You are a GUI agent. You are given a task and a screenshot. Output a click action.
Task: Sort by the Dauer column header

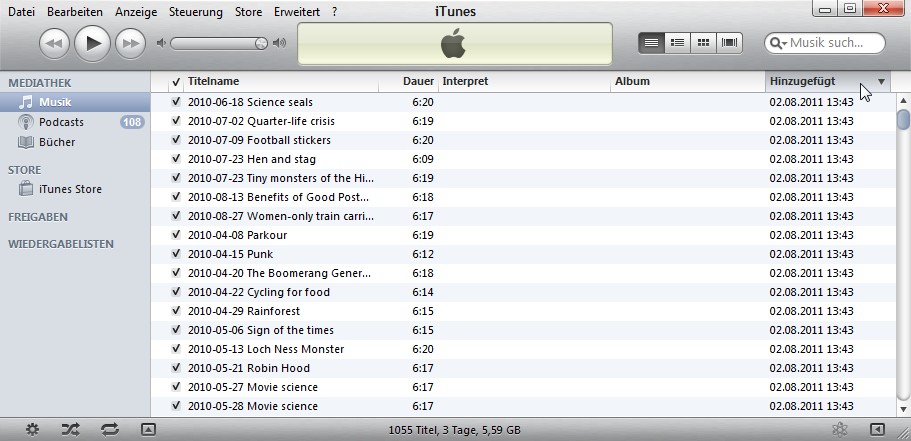408,81
